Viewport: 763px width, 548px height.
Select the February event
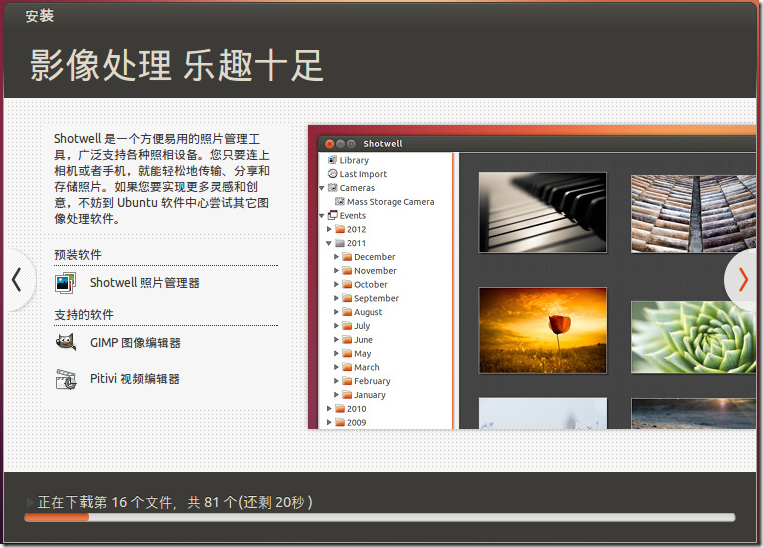pos(372,381)
